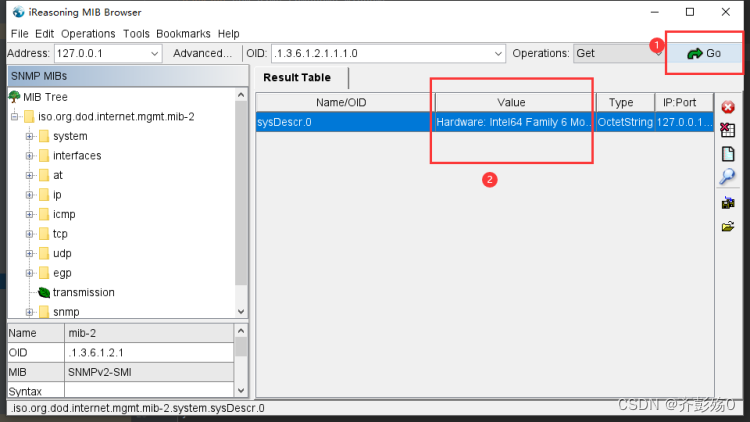Click the clear table icon
This screenshot has width=750, height=422.
point(728,130)
